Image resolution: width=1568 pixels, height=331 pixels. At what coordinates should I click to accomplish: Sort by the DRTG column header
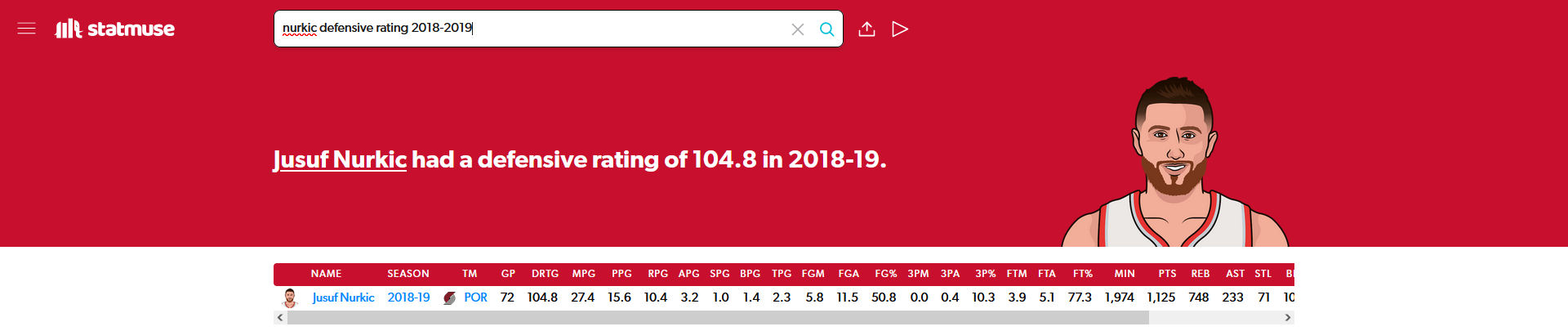click(x=545, y=274)
